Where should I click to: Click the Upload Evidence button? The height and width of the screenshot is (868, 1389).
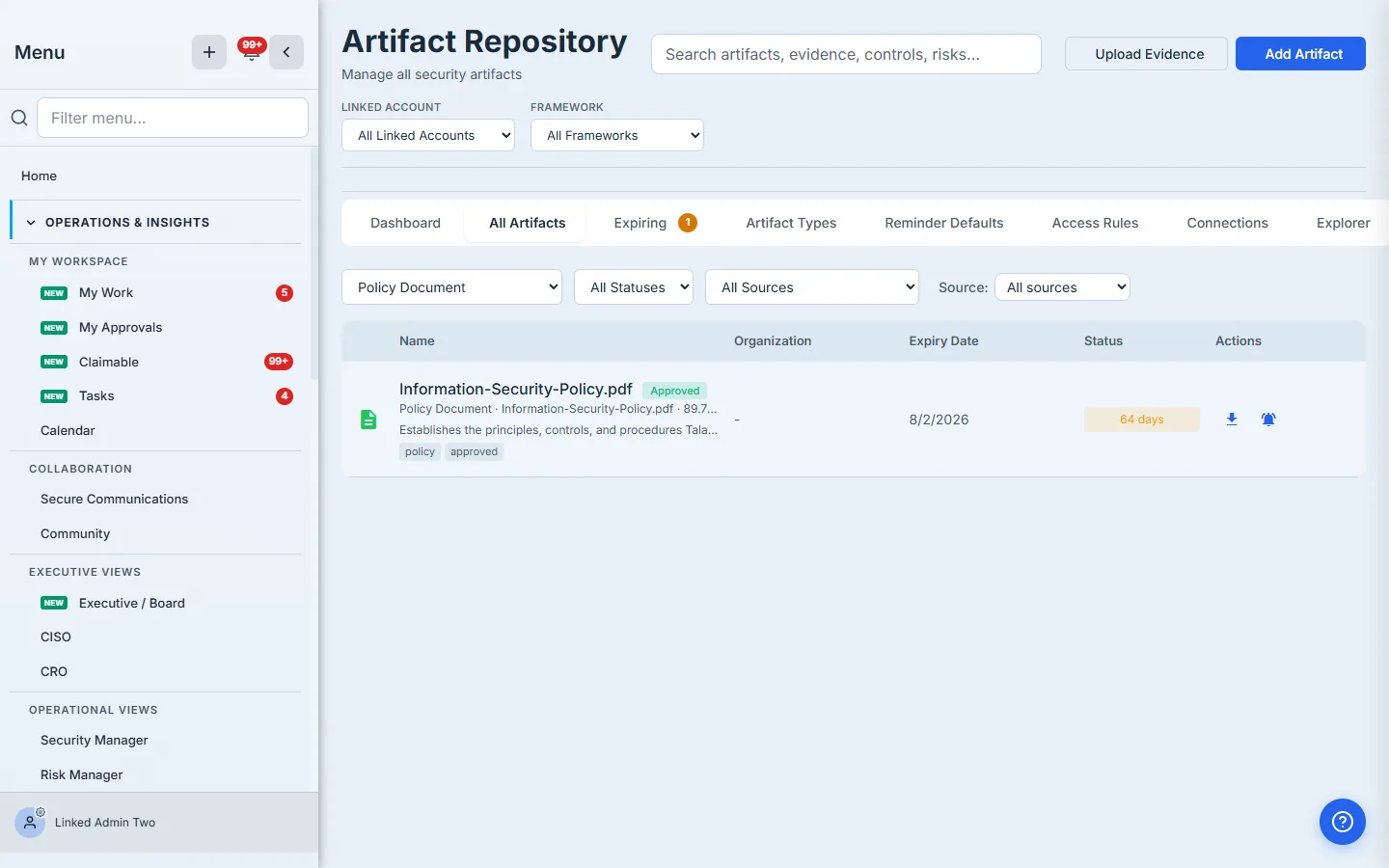[x=1146, y=54]
